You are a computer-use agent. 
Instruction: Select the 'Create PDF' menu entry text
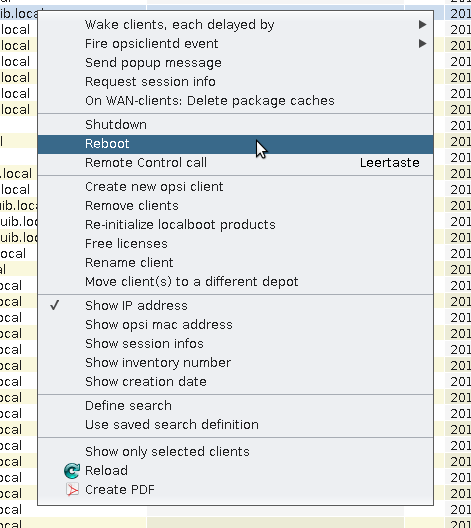coord(120,490)
